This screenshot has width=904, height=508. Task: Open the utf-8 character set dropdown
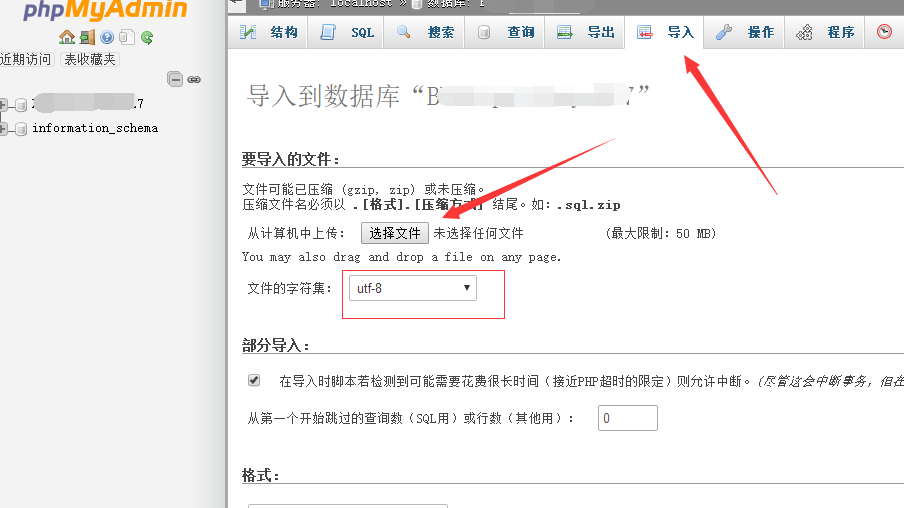point(412,288)
